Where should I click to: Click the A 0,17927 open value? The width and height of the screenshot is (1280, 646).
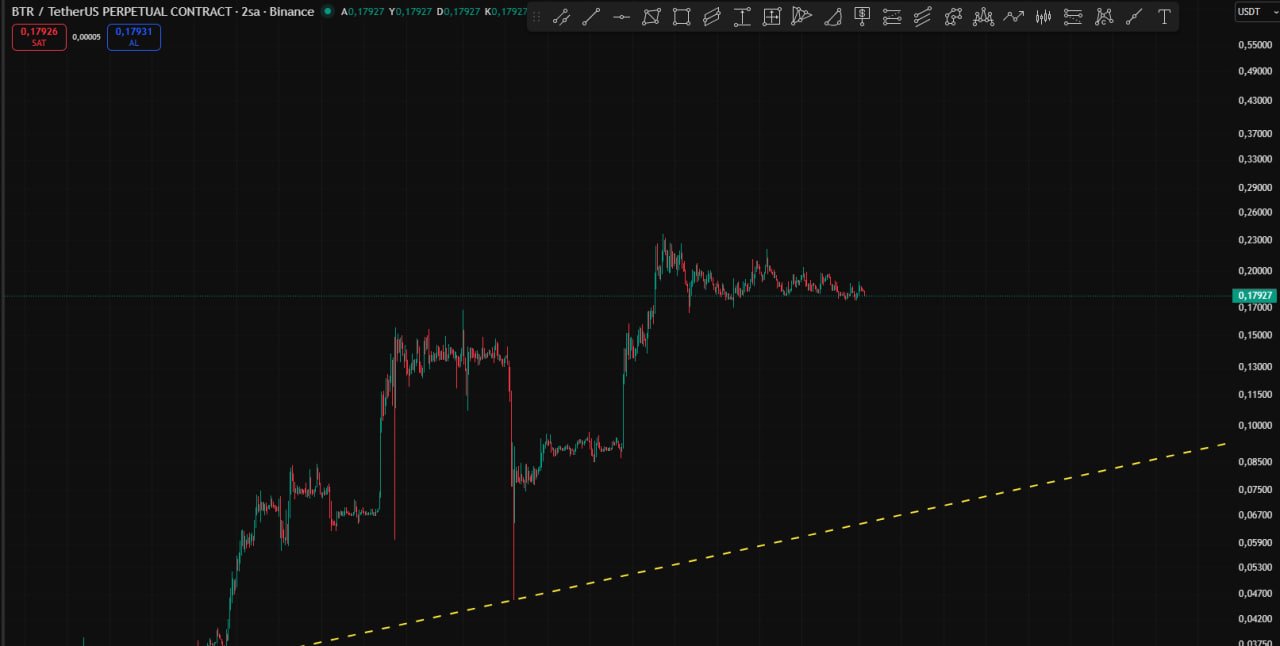pos(362,12)
